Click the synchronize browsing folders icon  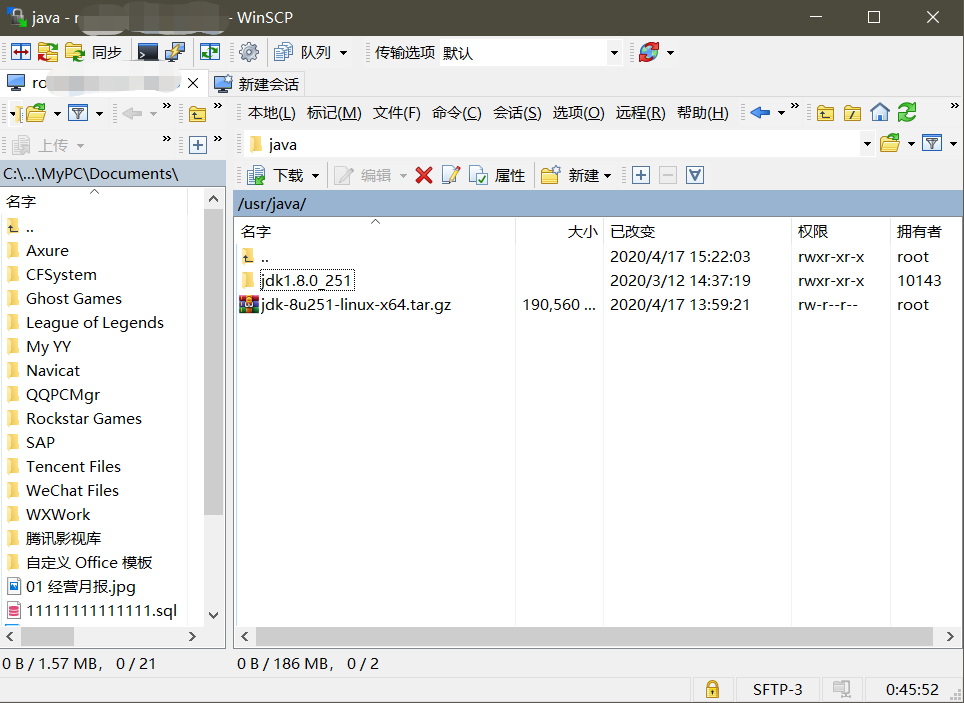click(48, 52)
